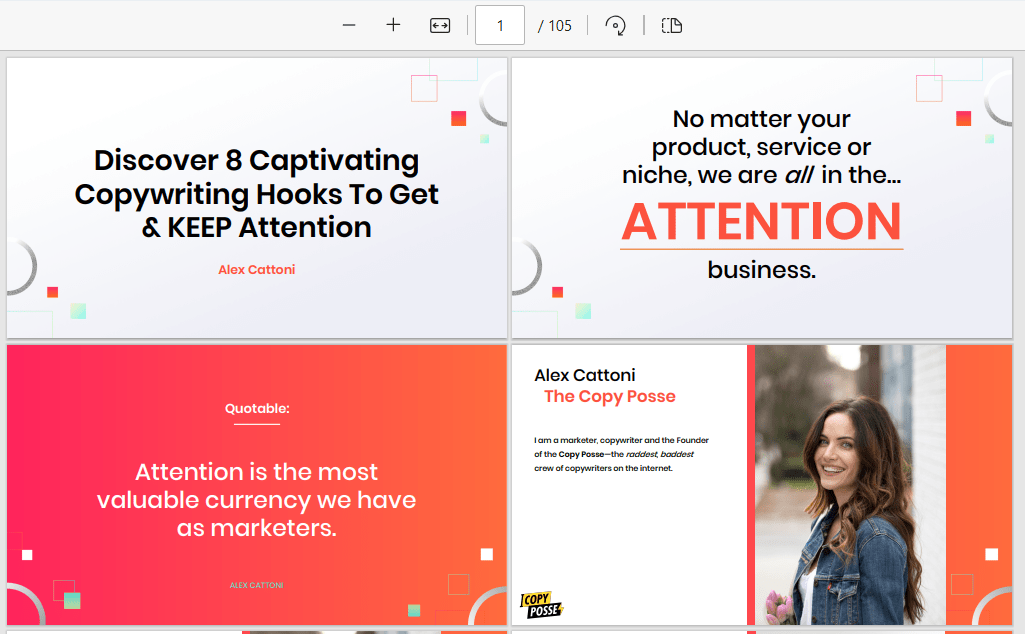This screenshot has height=634, width=1025.
Task: Select the word 'business.' on second slide
Action: tap(762, 269)
